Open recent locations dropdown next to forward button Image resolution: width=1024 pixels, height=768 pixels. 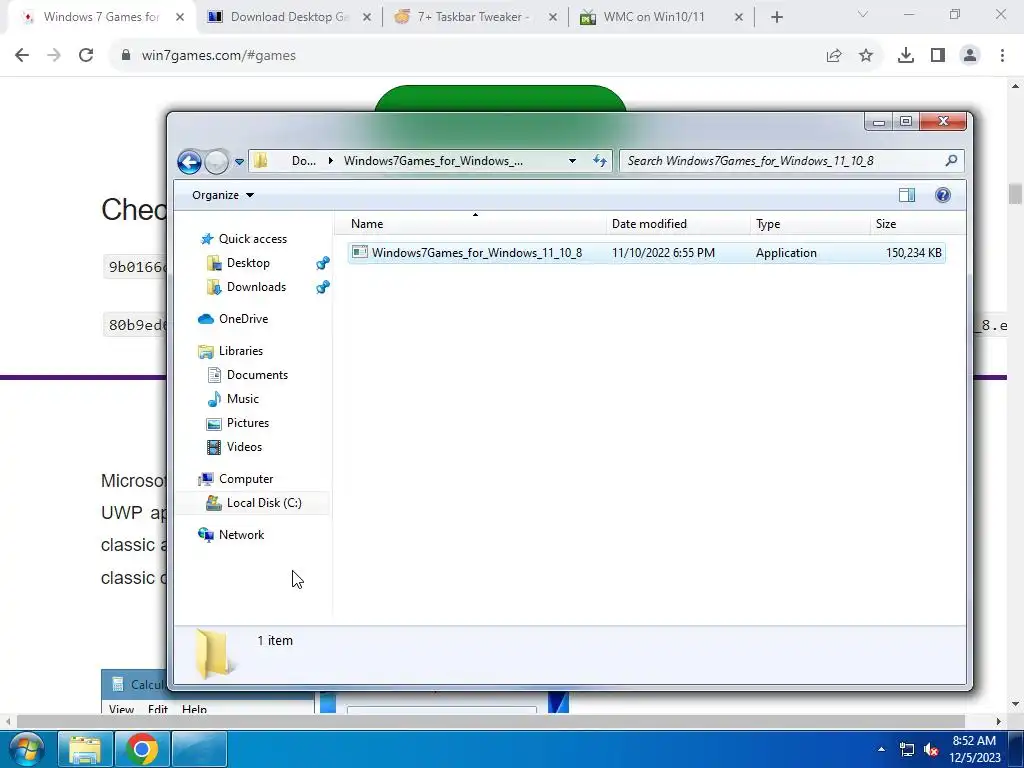[x=239, y=162]
